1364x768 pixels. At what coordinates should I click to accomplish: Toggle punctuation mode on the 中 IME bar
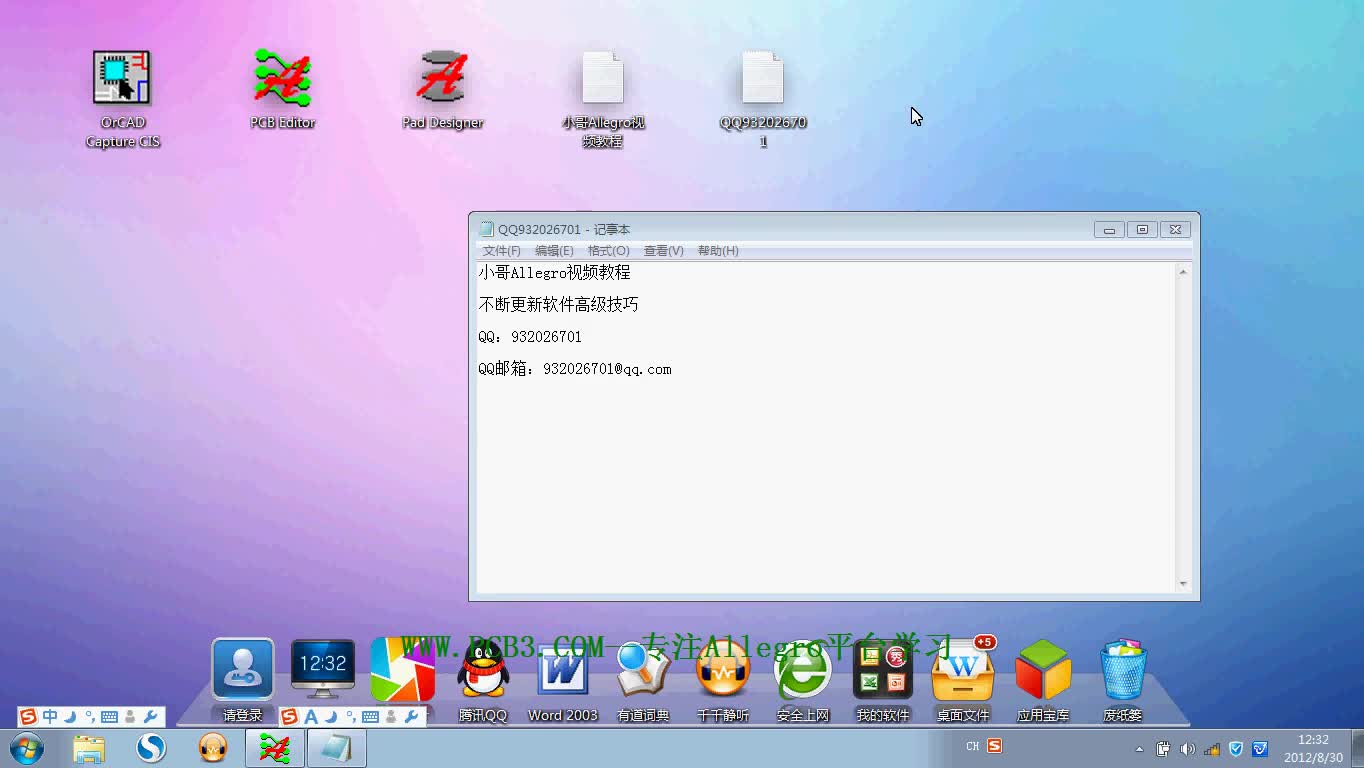[x=89, y=717]
